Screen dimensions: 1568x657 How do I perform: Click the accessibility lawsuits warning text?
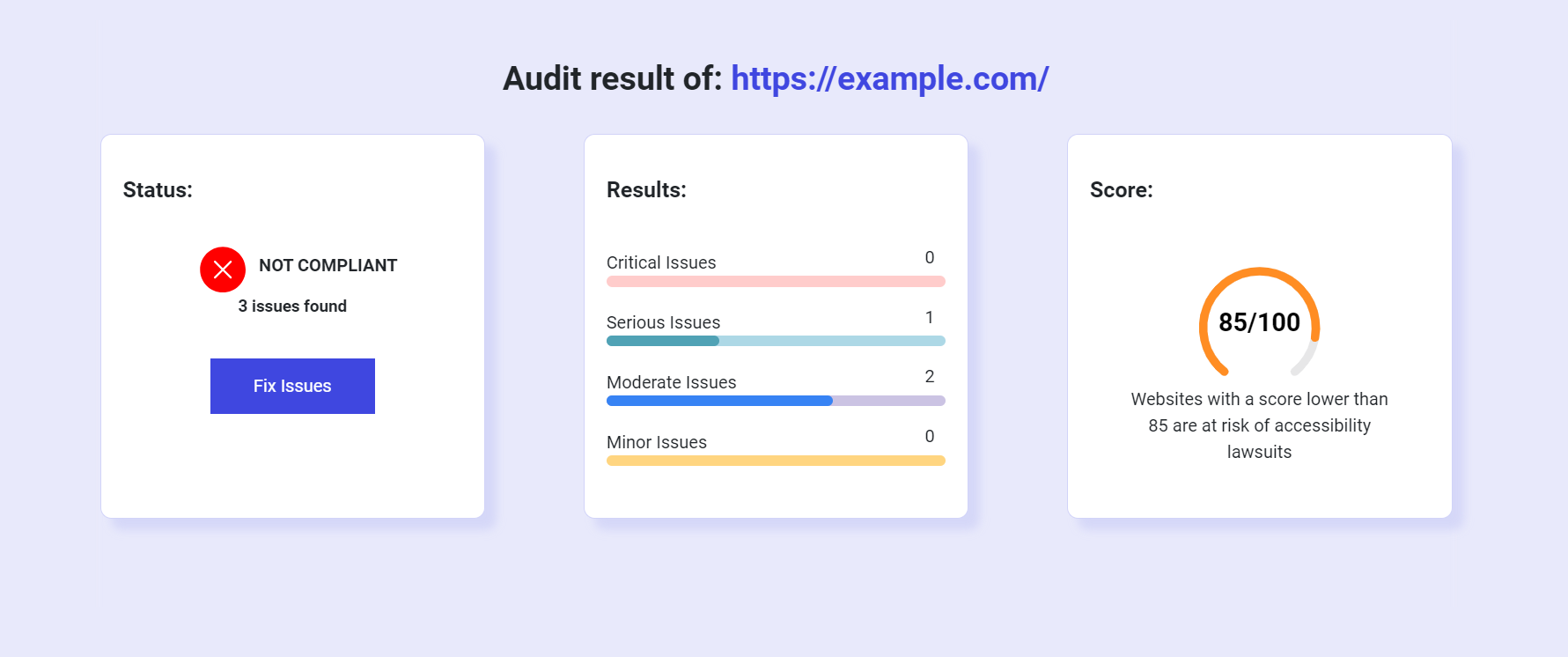tap(1259, 425)
